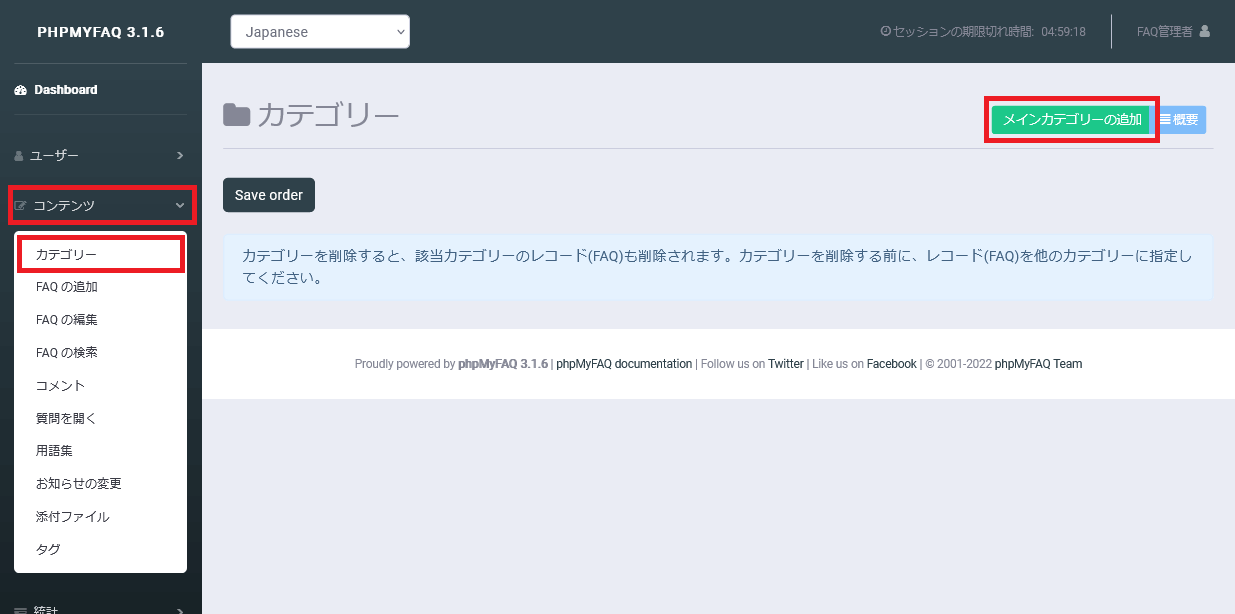Click the folder icon in カテゴリー heading
This screenshot has width=1235, height=614.
pyautogui.click(x=236, y=115)
